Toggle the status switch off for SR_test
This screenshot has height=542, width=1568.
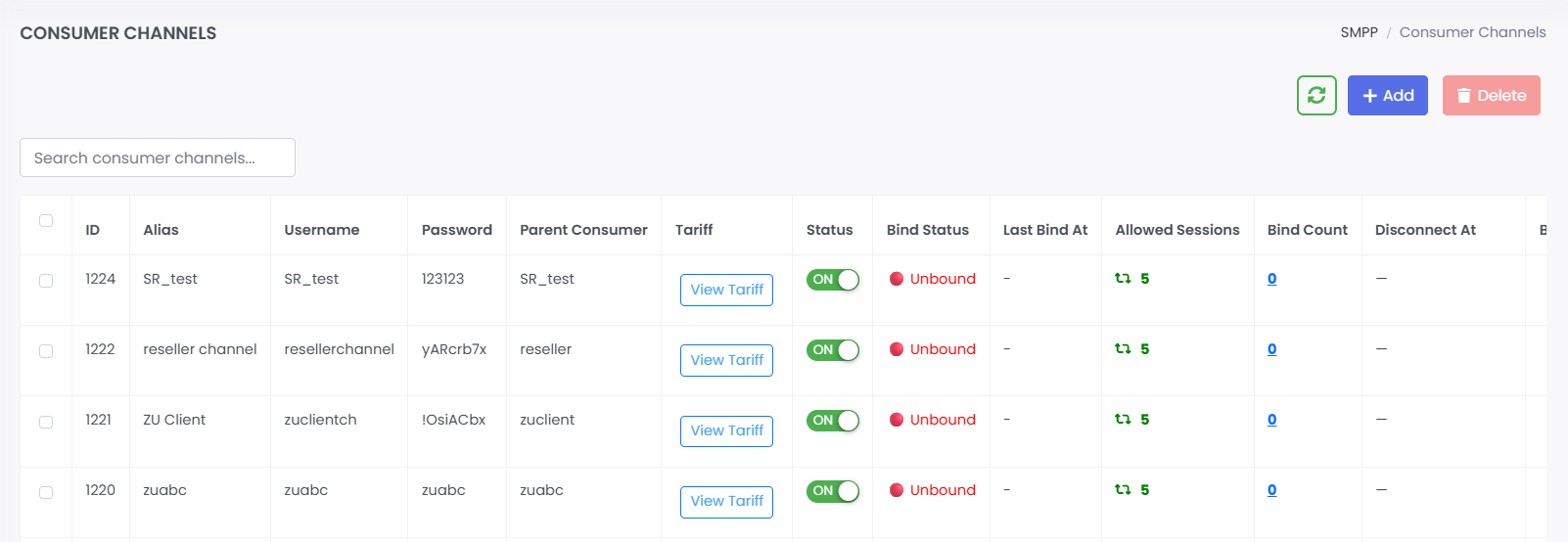(832, 280)
